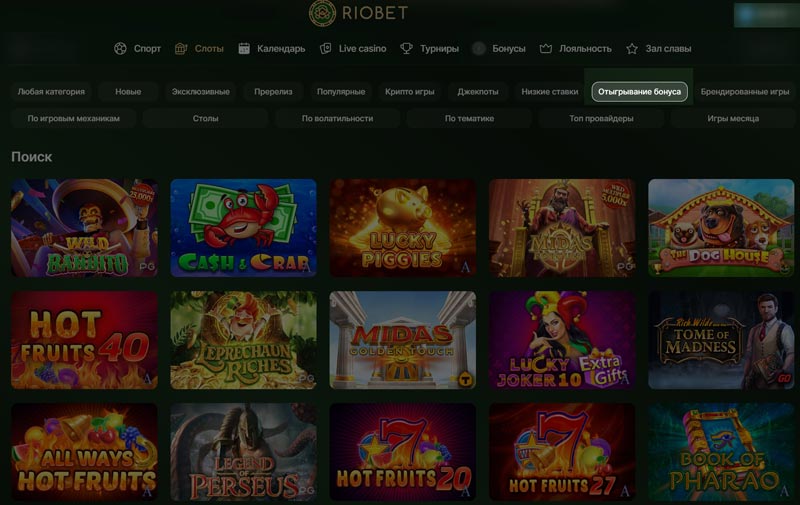Click the Hall of Fame star icon
The image size is (800, 505).
click(632, 48)
